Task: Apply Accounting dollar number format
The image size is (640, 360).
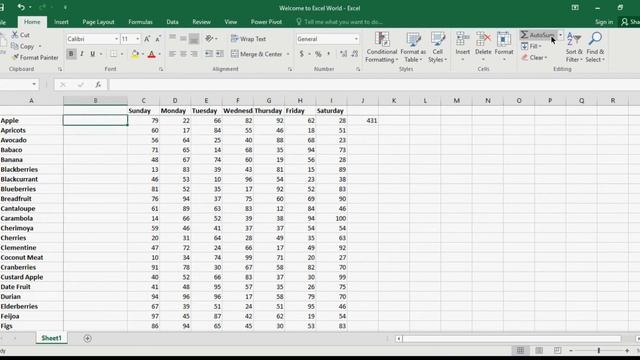Action: [302, 54]
